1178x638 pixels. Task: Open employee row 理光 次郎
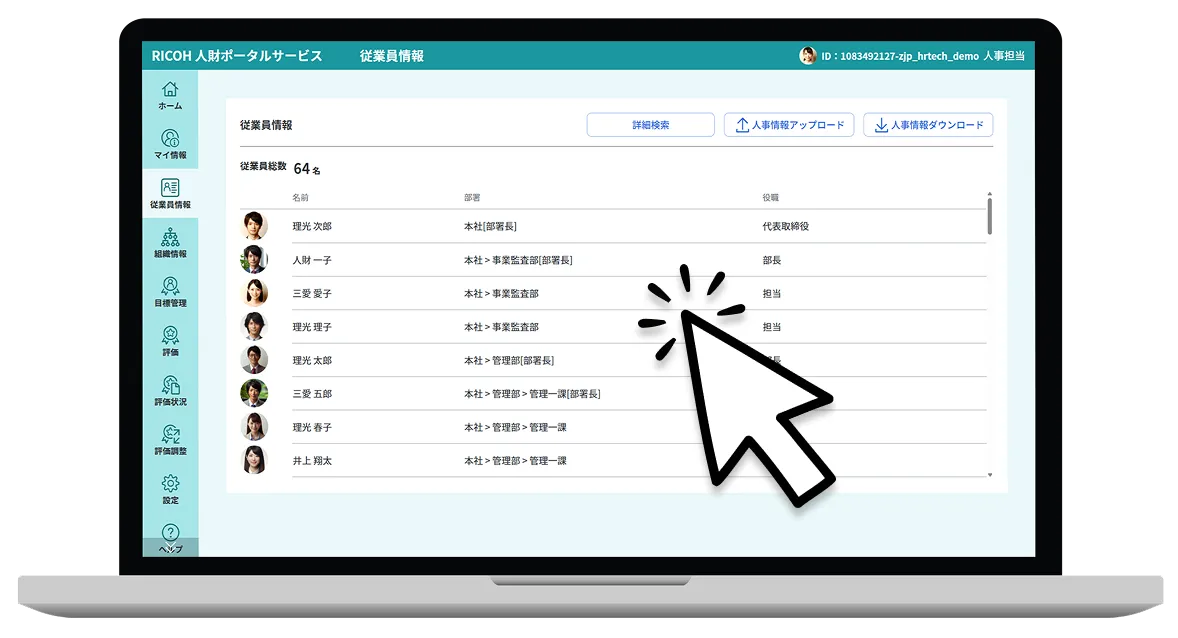[312, 227]
